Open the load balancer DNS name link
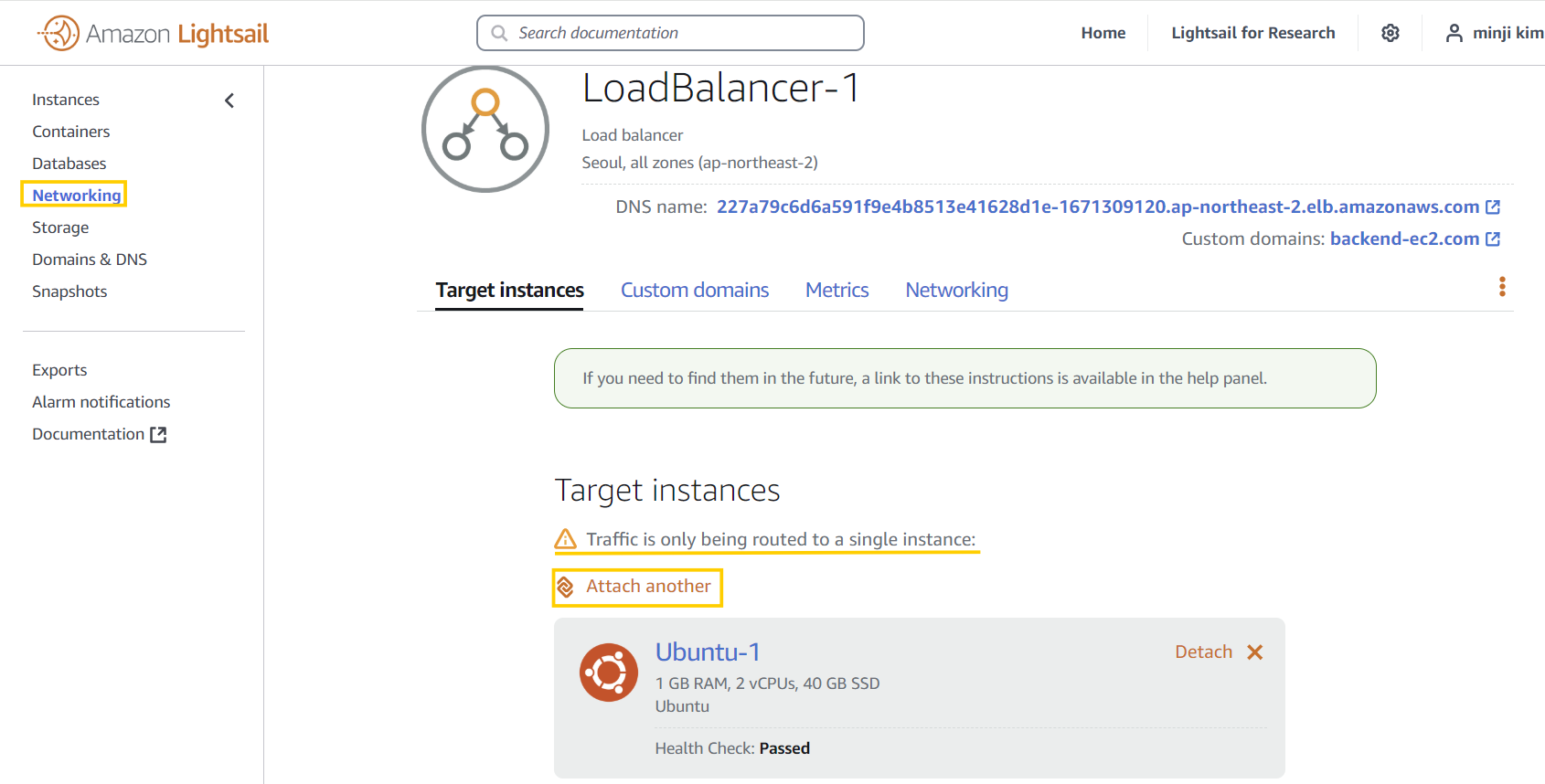Image resolution: width=1545 pixels, height=784 pixels. tap(1098, 207)
